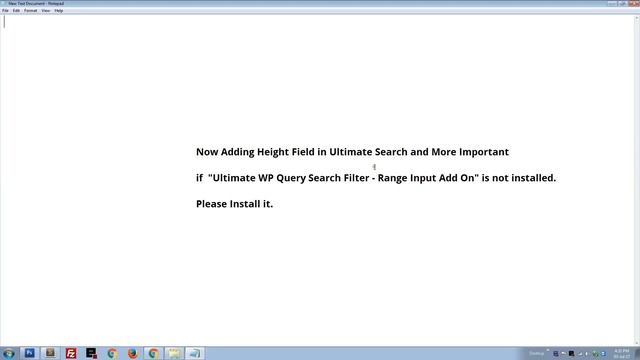Click the Notepad vertical scrollbar
Image resolution: width=640 pixels, height=360 pixels.
(637, 180)
